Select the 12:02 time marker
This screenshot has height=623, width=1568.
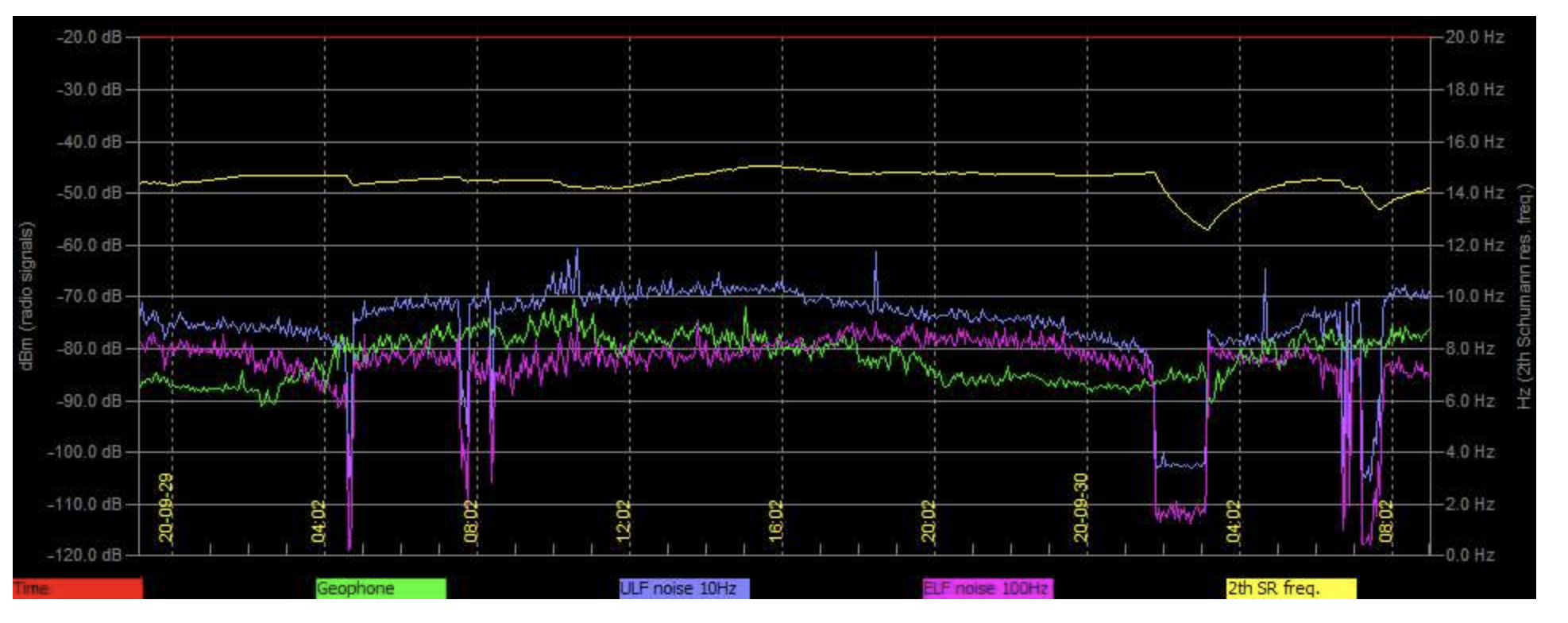pyautogui.click(x=624, y=520)
